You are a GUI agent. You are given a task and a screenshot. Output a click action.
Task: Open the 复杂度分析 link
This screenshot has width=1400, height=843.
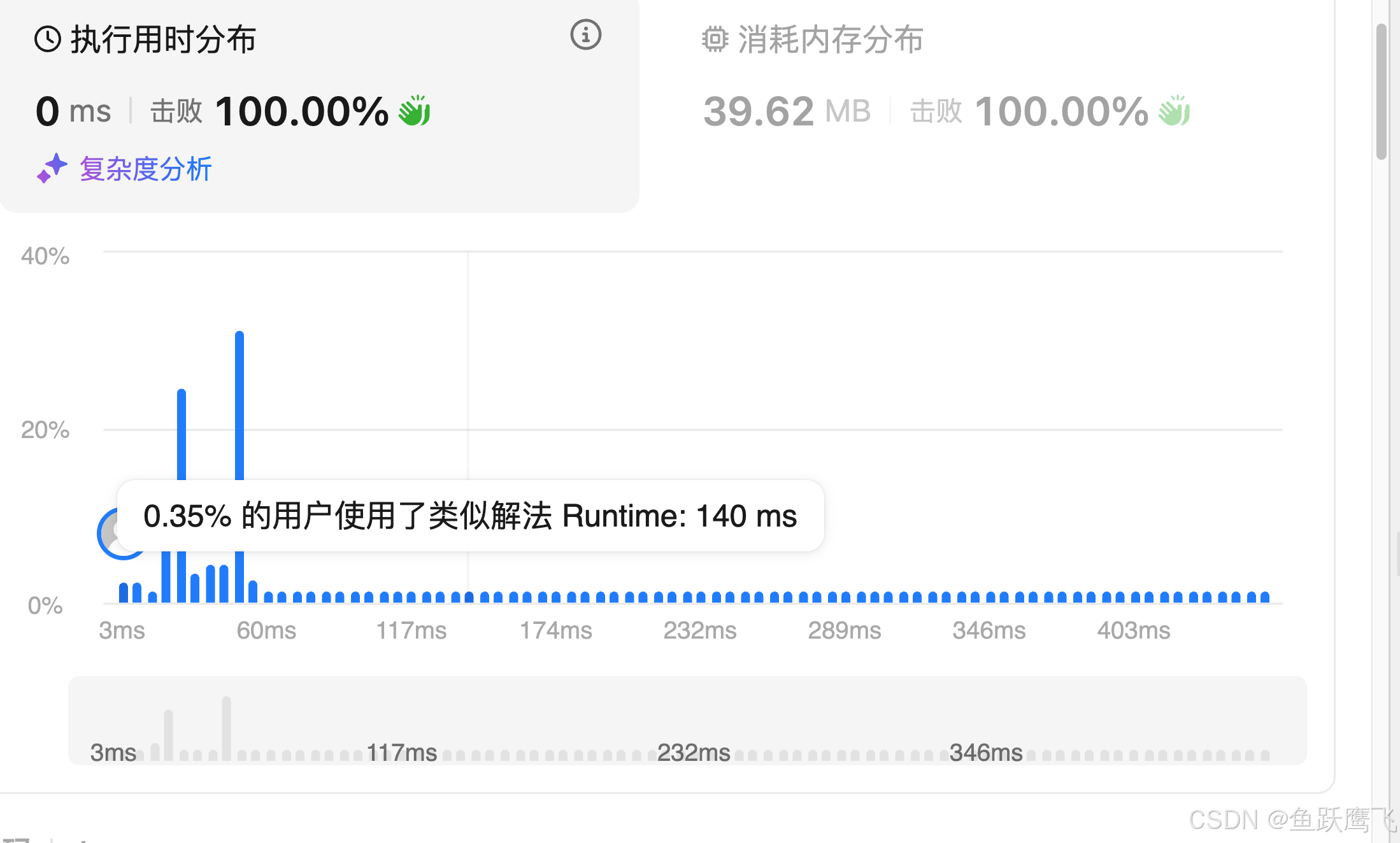click(x=145, y=169)
